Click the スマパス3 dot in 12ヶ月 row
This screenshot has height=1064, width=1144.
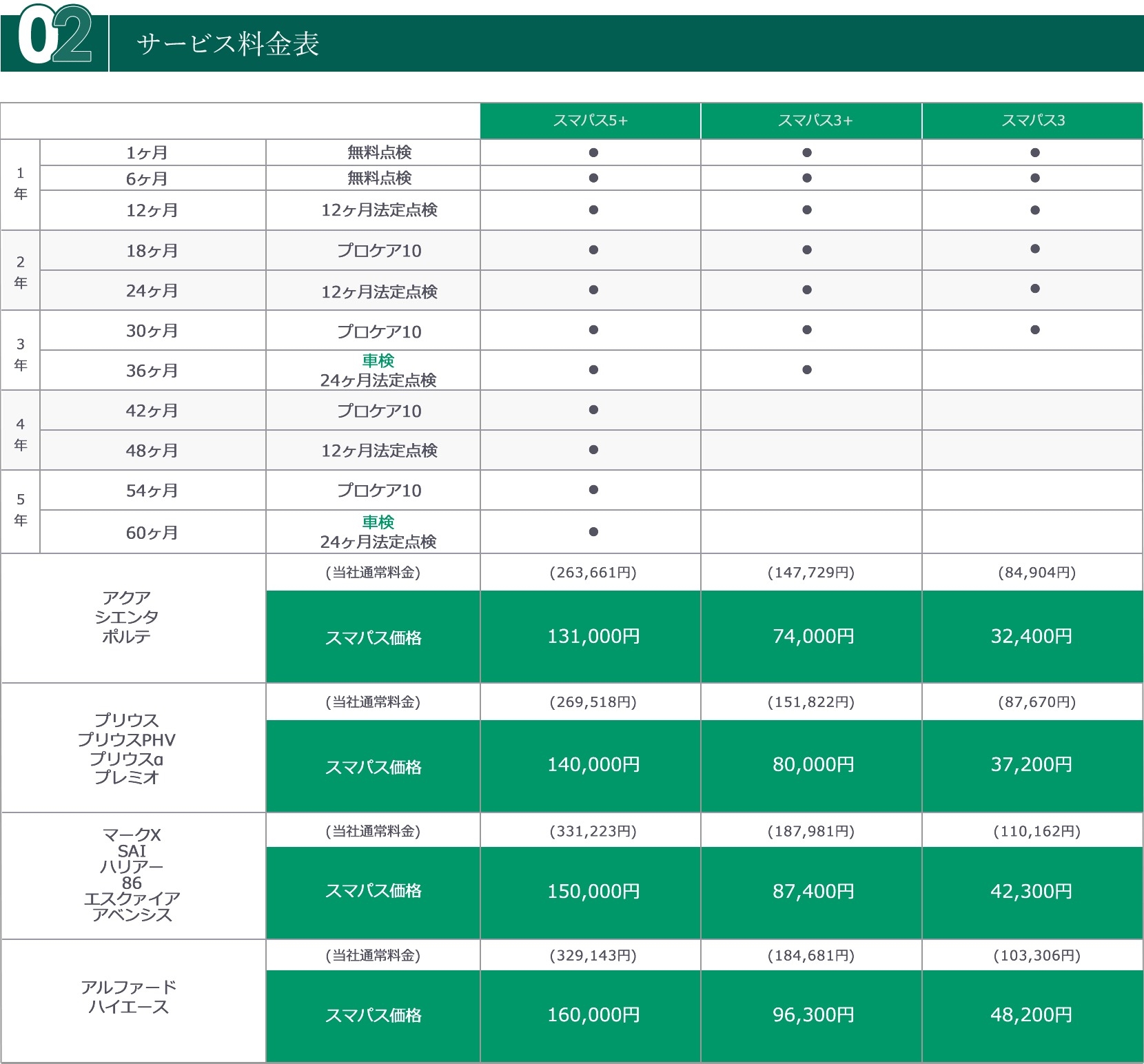tap(1035, 210)
